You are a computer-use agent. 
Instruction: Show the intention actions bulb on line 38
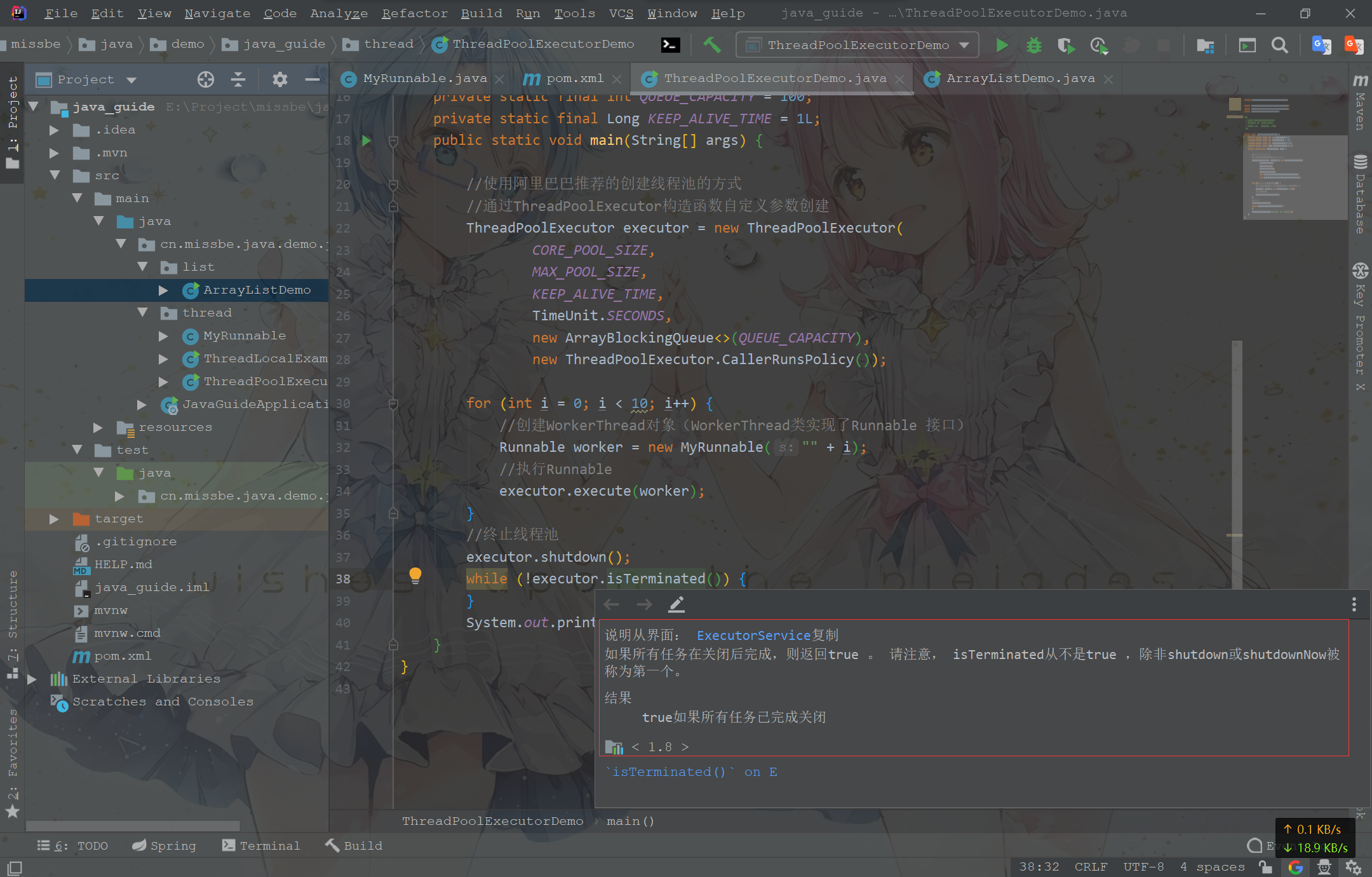(415, 576)
